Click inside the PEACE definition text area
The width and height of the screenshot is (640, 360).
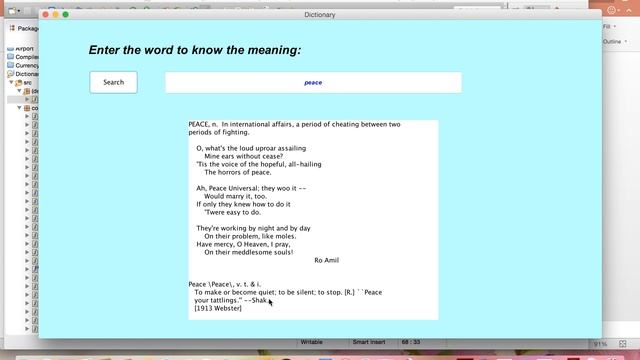pyautogui.click(x=313, y=220)
